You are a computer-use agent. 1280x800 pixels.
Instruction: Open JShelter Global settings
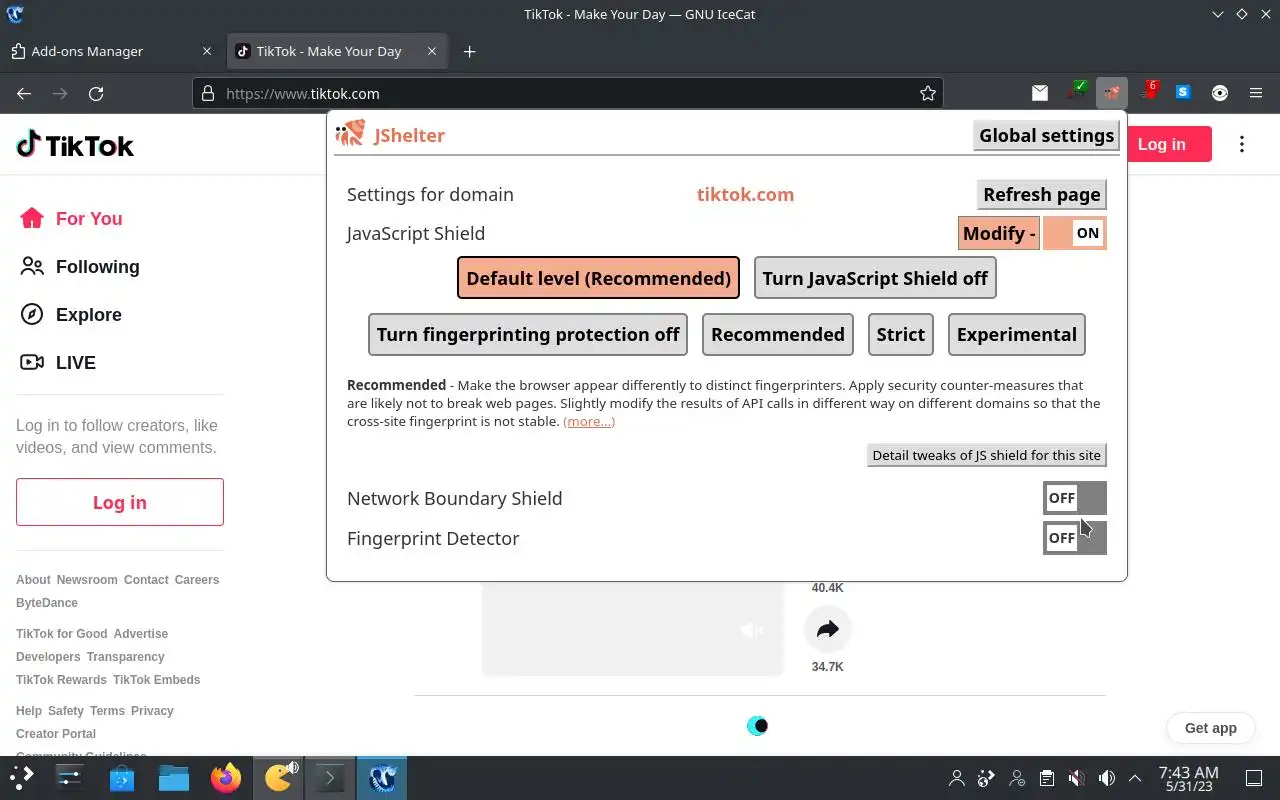click(x=1046, y=135)
